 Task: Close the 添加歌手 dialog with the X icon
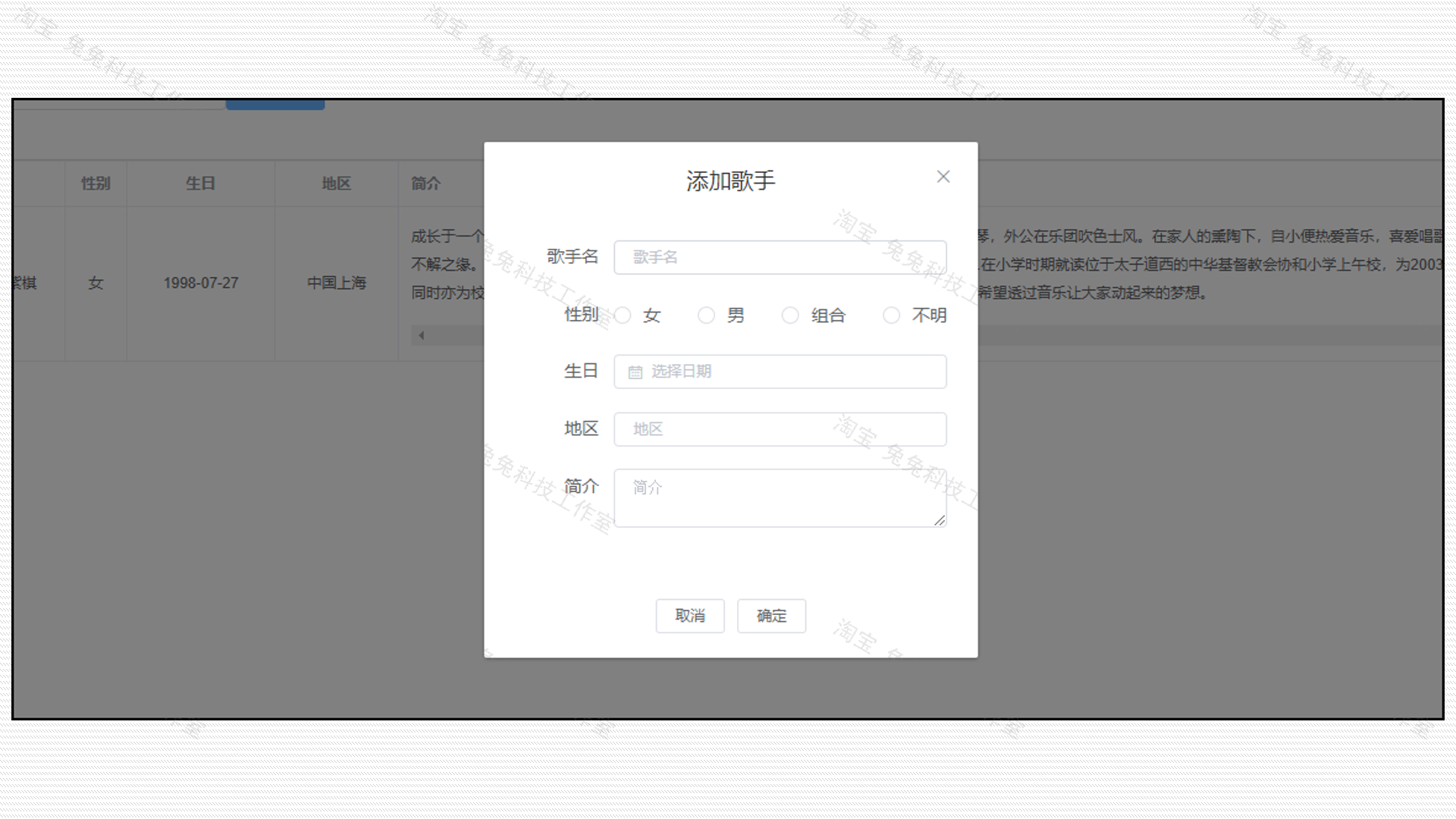tap(943, 176)
